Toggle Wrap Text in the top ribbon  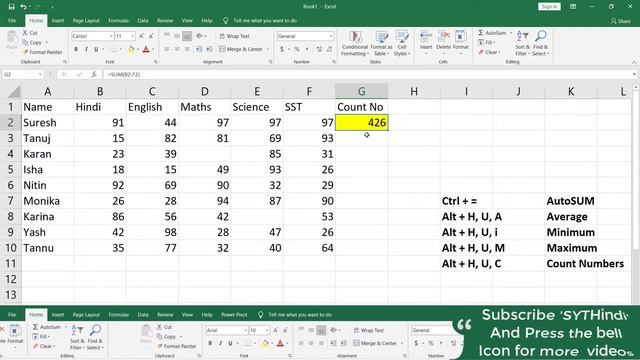click(235, 36)
